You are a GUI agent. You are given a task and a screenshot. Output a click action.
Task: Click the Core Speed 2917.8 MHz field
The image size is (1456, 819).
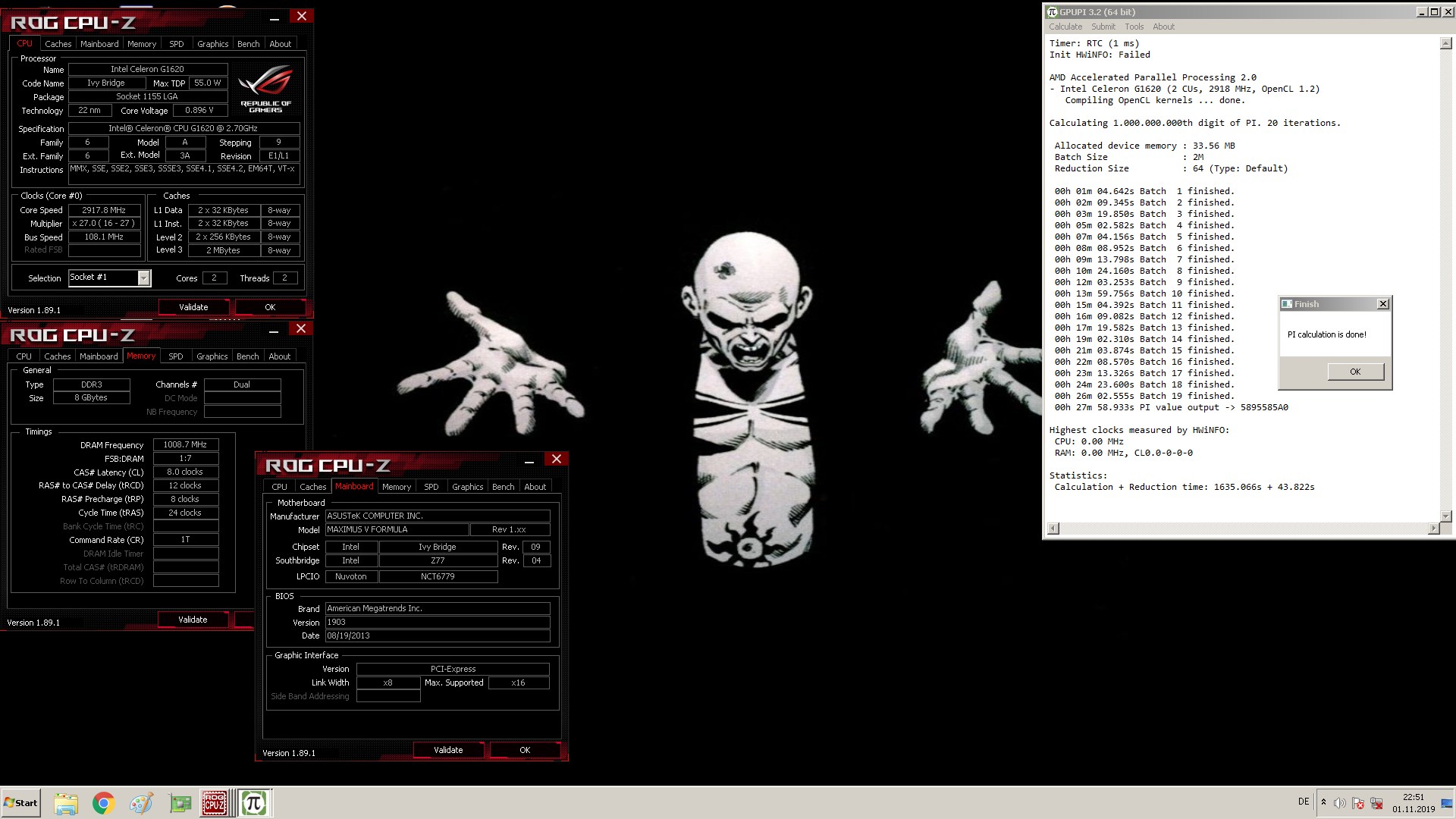point(105,210)
